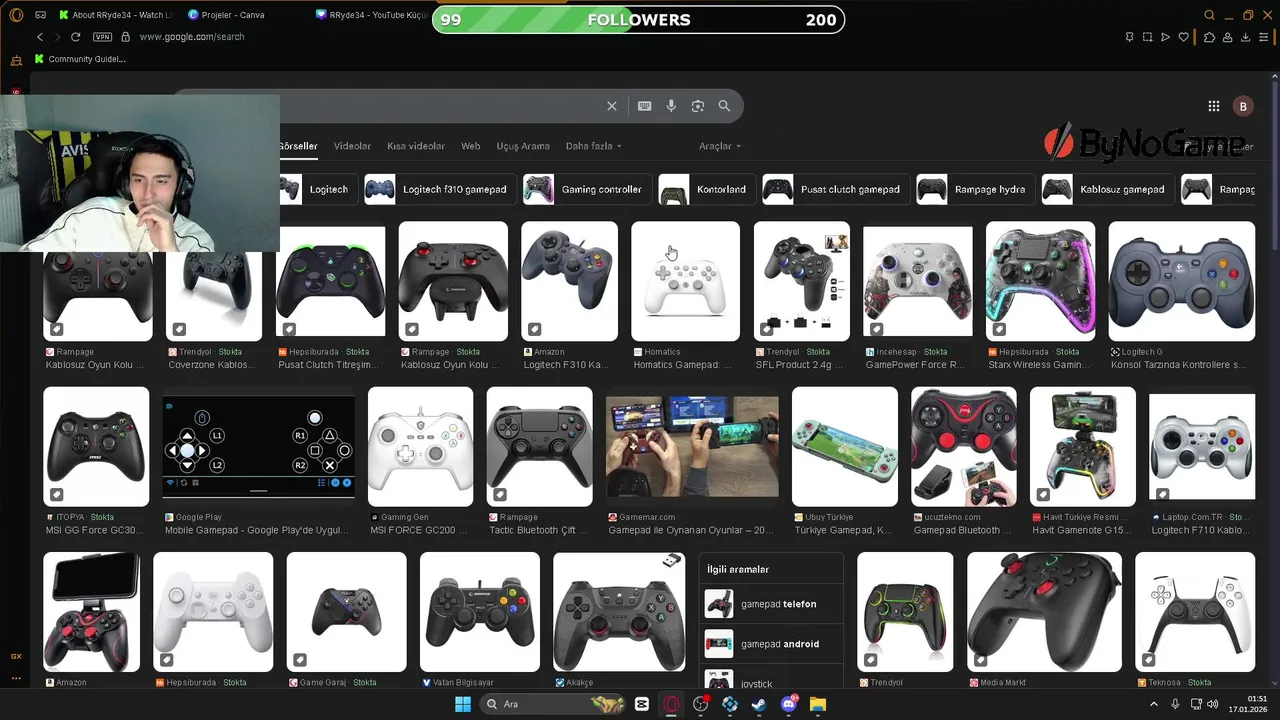Open Steam from the taskbar

pos(759,704)
